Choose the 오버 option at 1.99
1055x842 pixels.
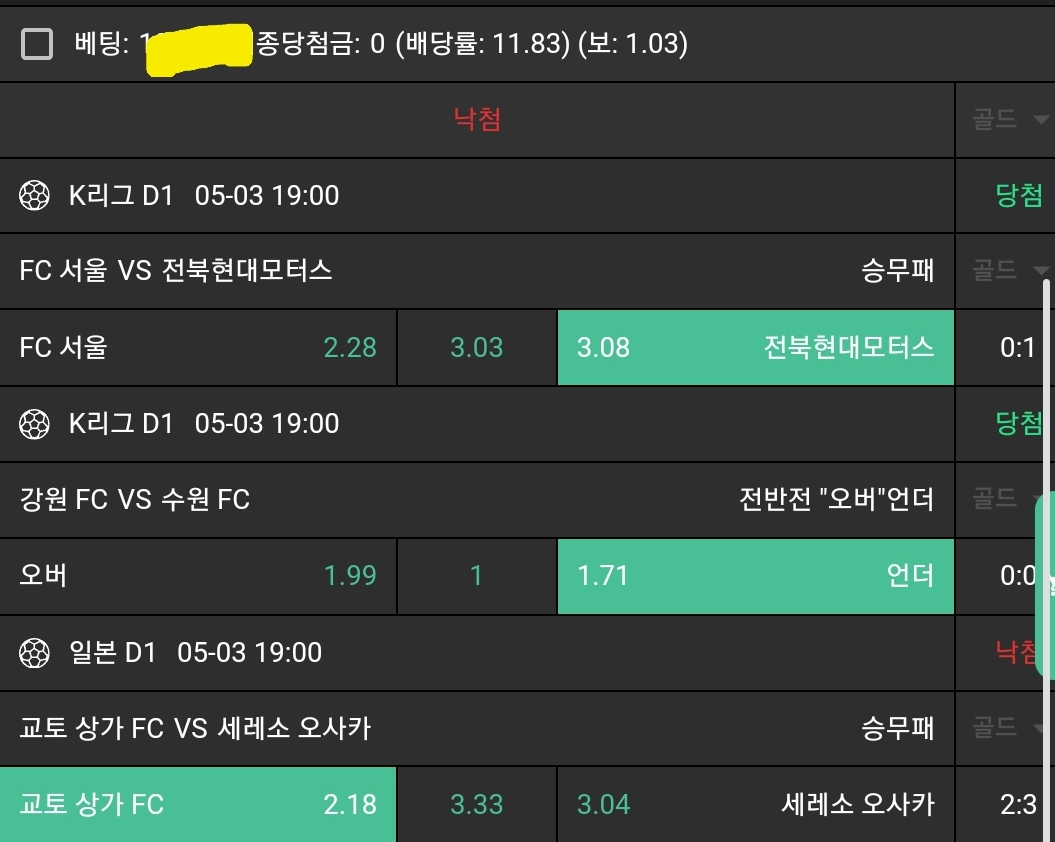(x=198, y=575)
